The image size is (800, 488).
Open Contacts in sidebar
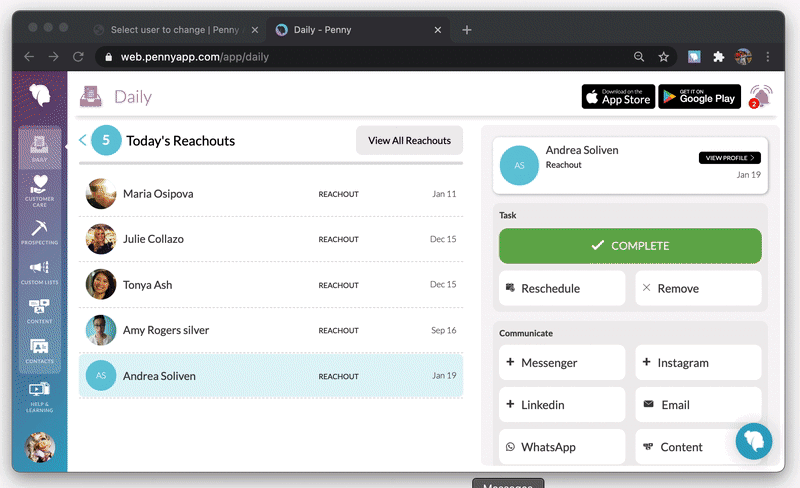pyautogui.click(x=40, y=351)
